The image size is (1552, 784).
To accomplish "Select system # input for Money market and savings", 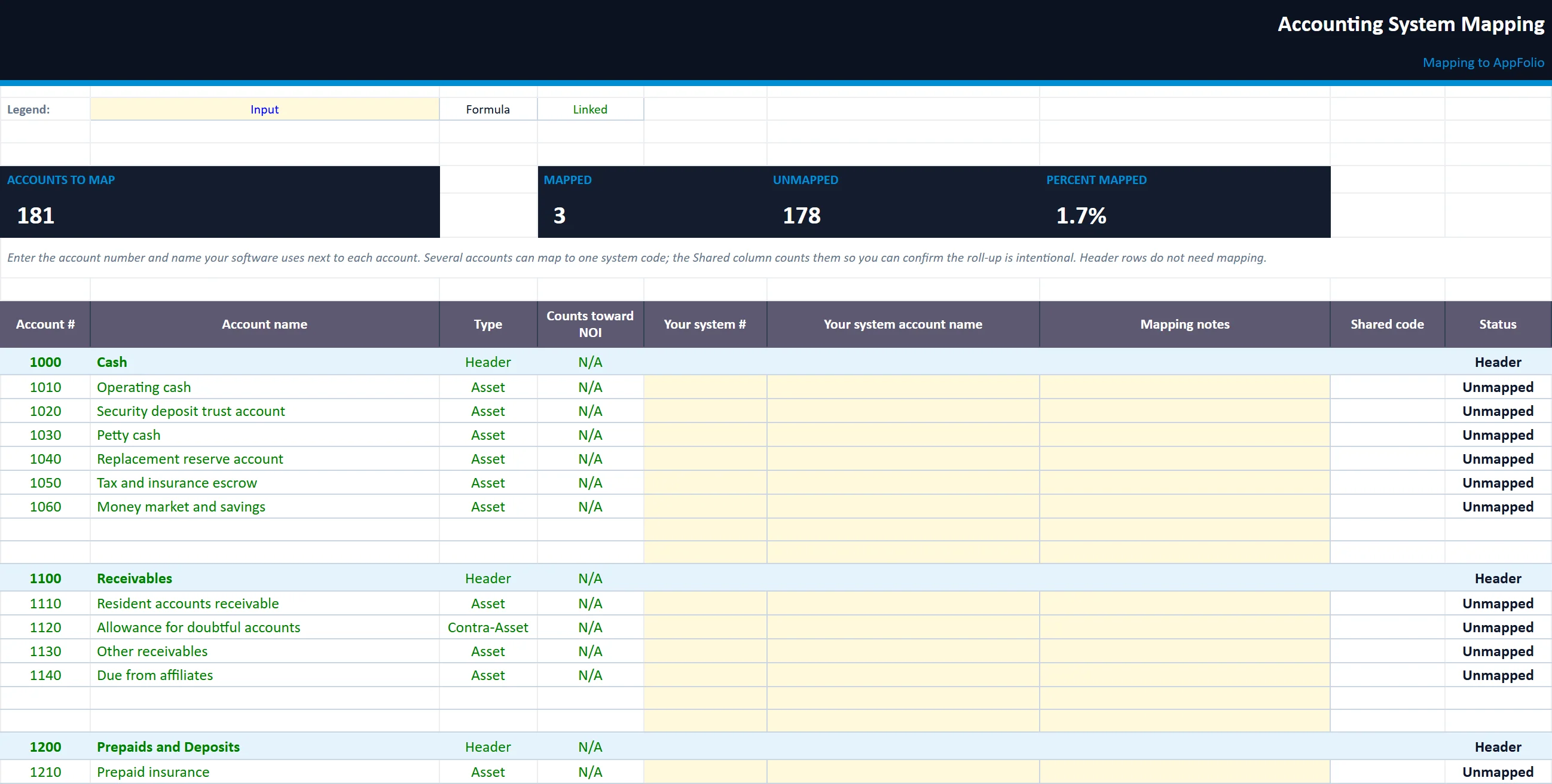I will [705, 506].
